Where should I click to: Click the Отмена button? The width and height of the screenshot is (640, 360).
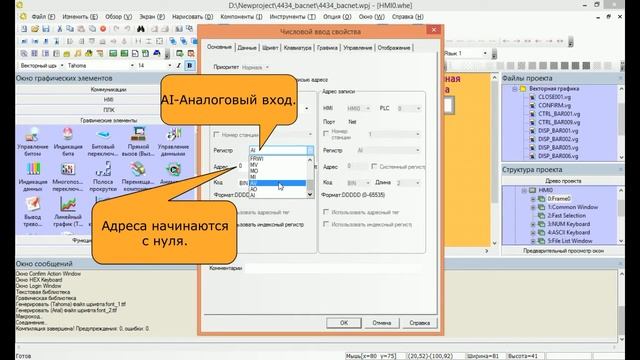[382, 323]
